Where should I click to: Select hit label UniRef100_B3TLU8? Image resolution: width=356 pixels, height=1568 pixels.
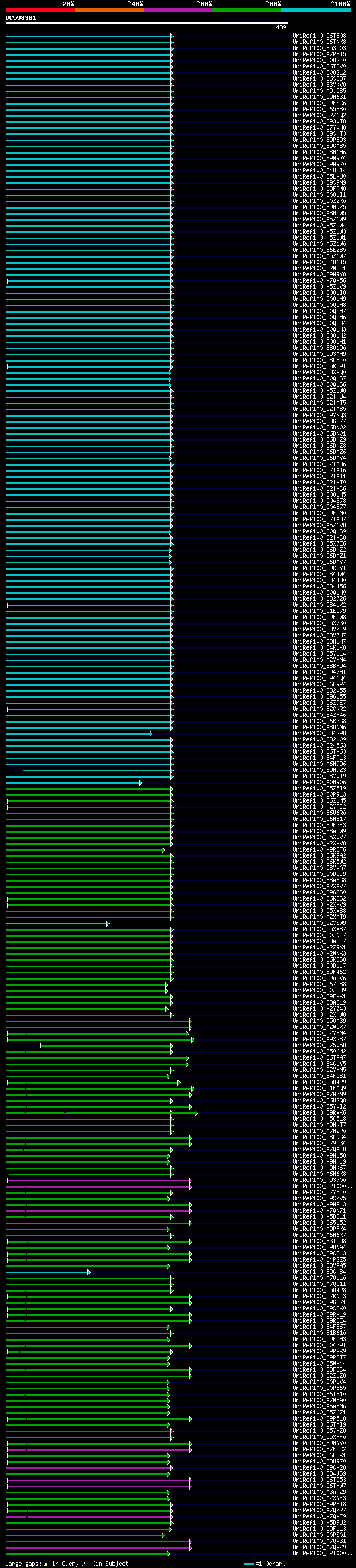pos(319,1241)
